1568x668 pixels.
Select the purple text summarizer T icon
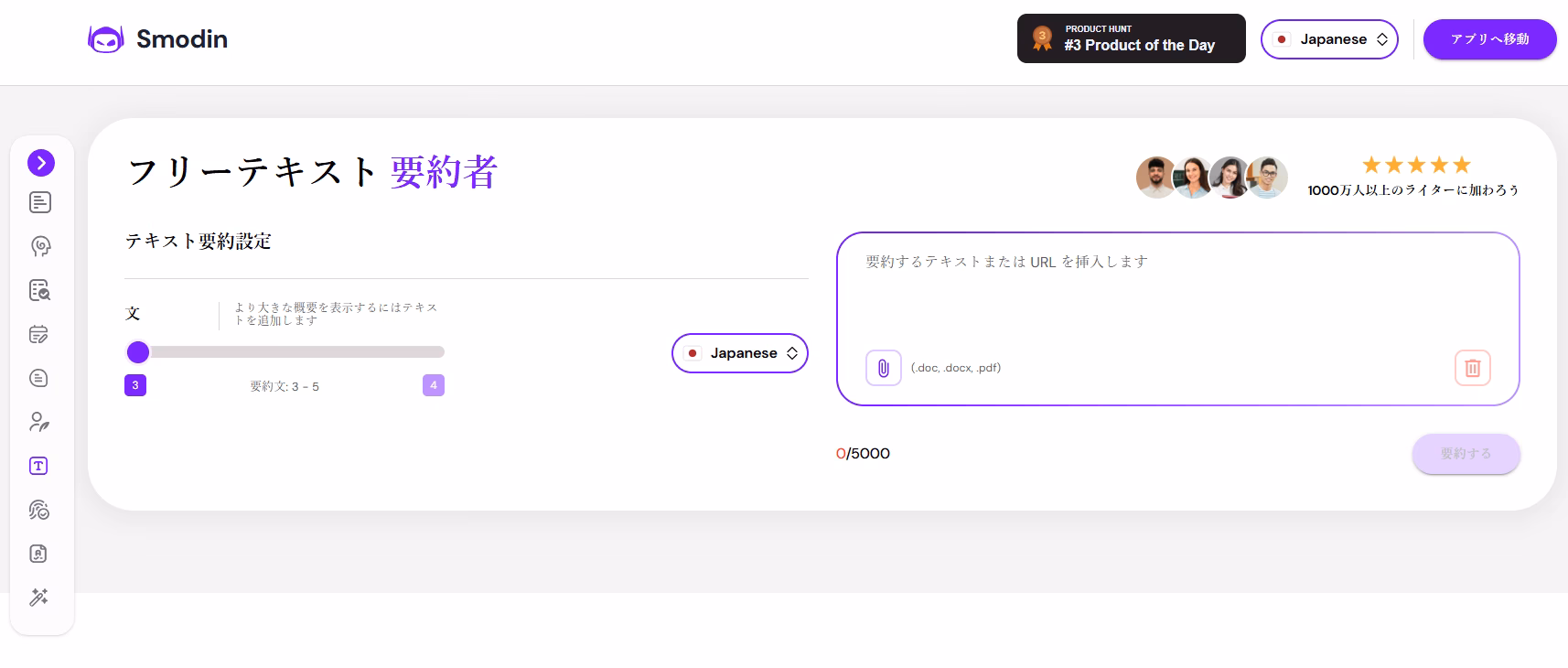(x=38, y=466)
